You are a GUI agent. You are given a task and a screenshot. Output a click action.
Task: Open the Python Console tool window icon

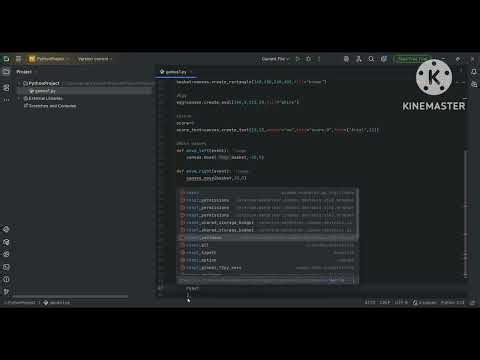pyautogui.click(x=6, y=242)
